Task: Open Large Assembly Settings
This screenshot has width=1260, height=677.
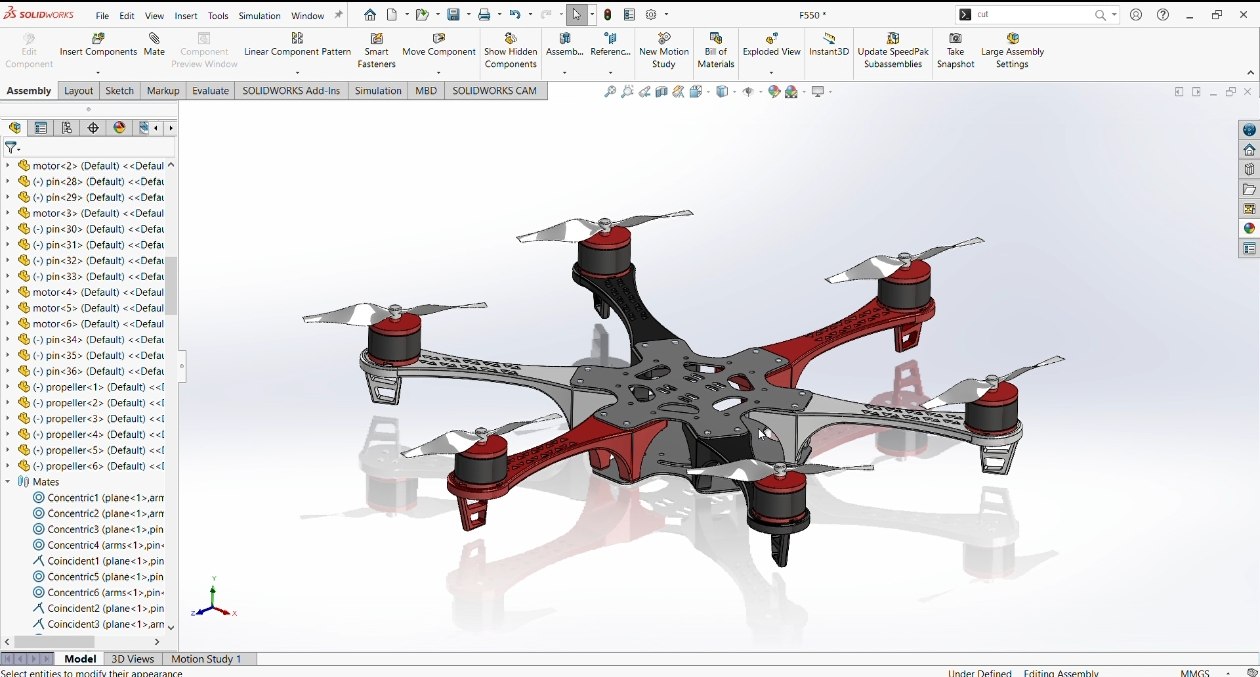Action: 1012,51
